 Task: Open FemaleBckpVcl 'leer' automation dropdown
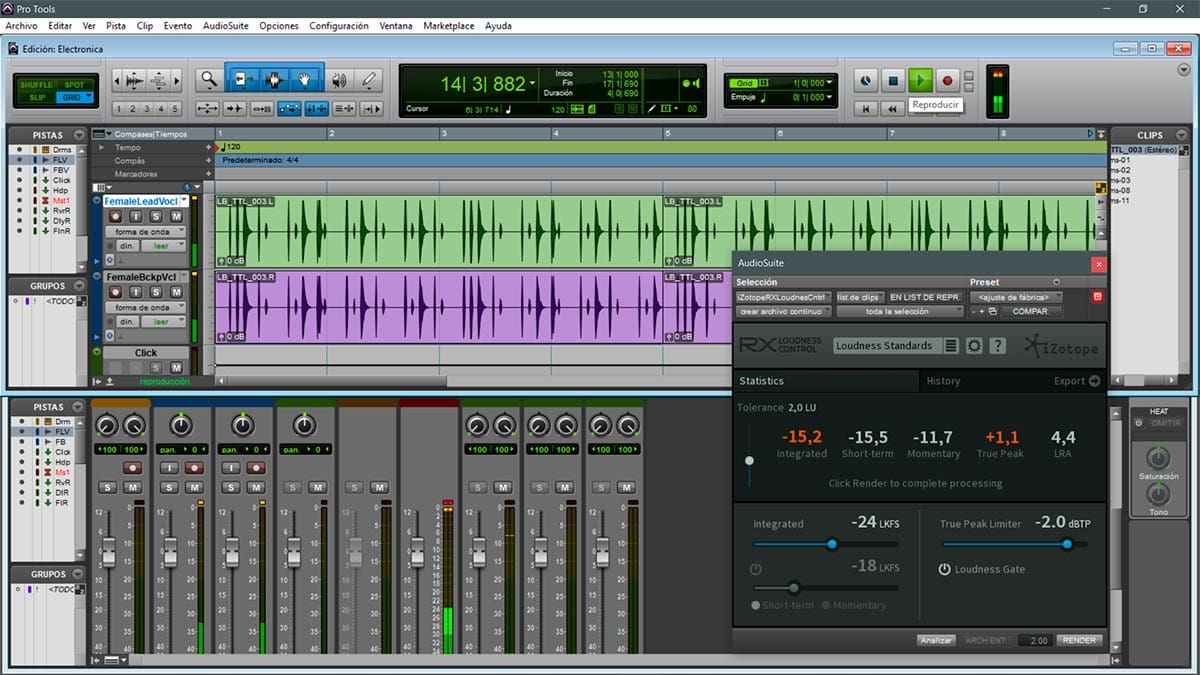tap(164, 321)
